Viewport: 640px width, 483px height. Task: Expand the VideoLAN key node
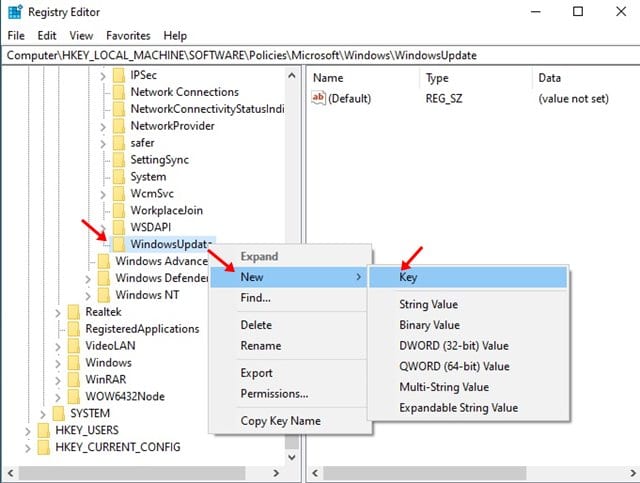[58, 347]
